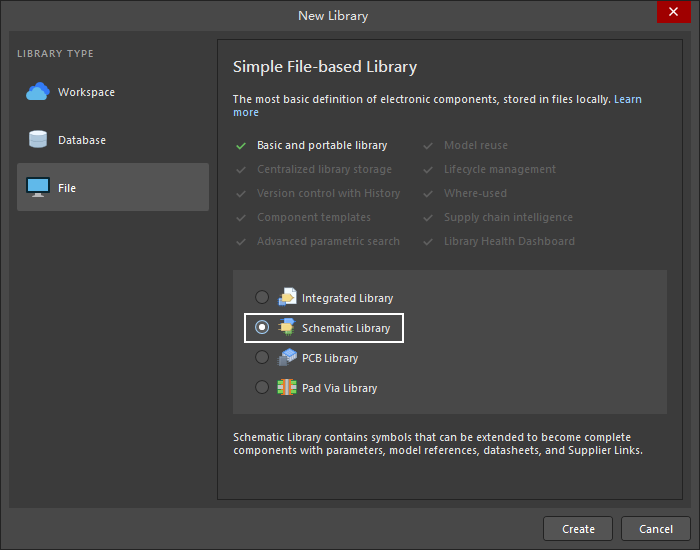Select the Schematic Library radio button
Viewport: 700px width, 550px height.
click(x=262, y=328)
